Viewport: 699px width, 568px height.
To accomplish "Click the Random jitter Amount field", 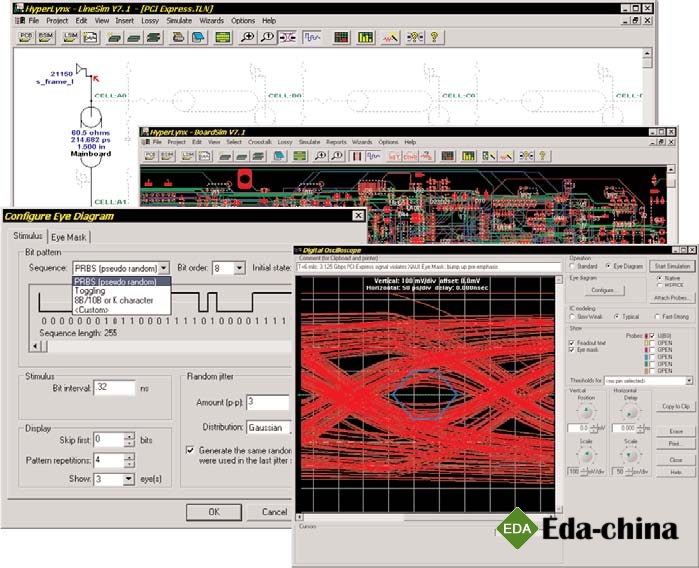I will 269,402.
